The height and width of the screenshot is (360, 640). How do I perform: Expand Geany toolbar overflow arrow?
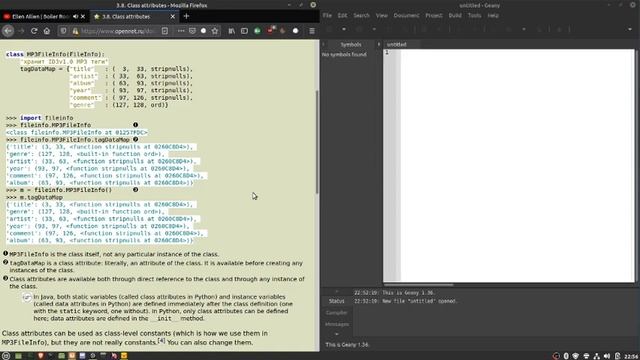coord(630,29)
